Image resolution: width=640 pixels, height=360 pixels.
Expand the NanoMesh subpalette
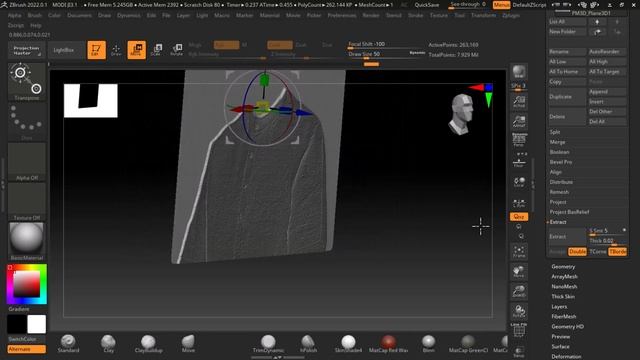(x=564, y=287)
